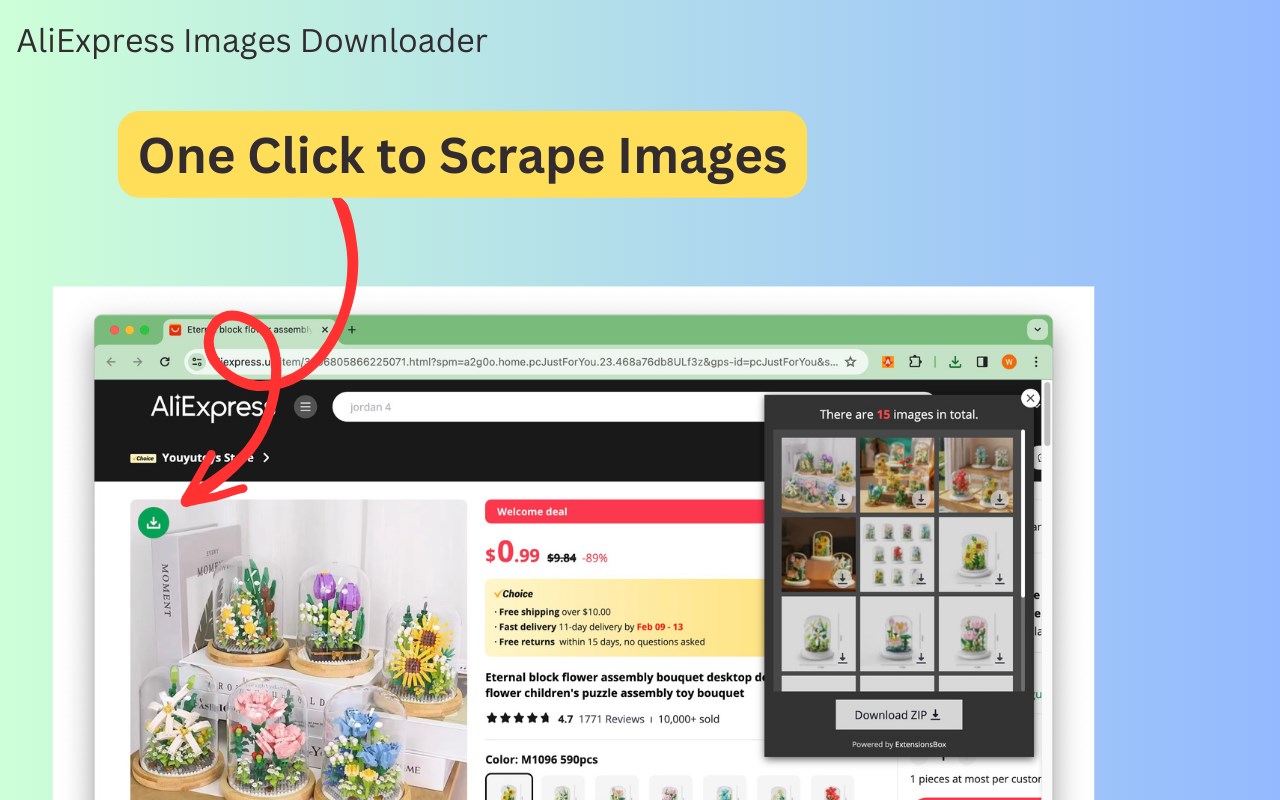Expand the tab search dropdown
Viewport: 1280px width, 800px height.
point(1037,329)
